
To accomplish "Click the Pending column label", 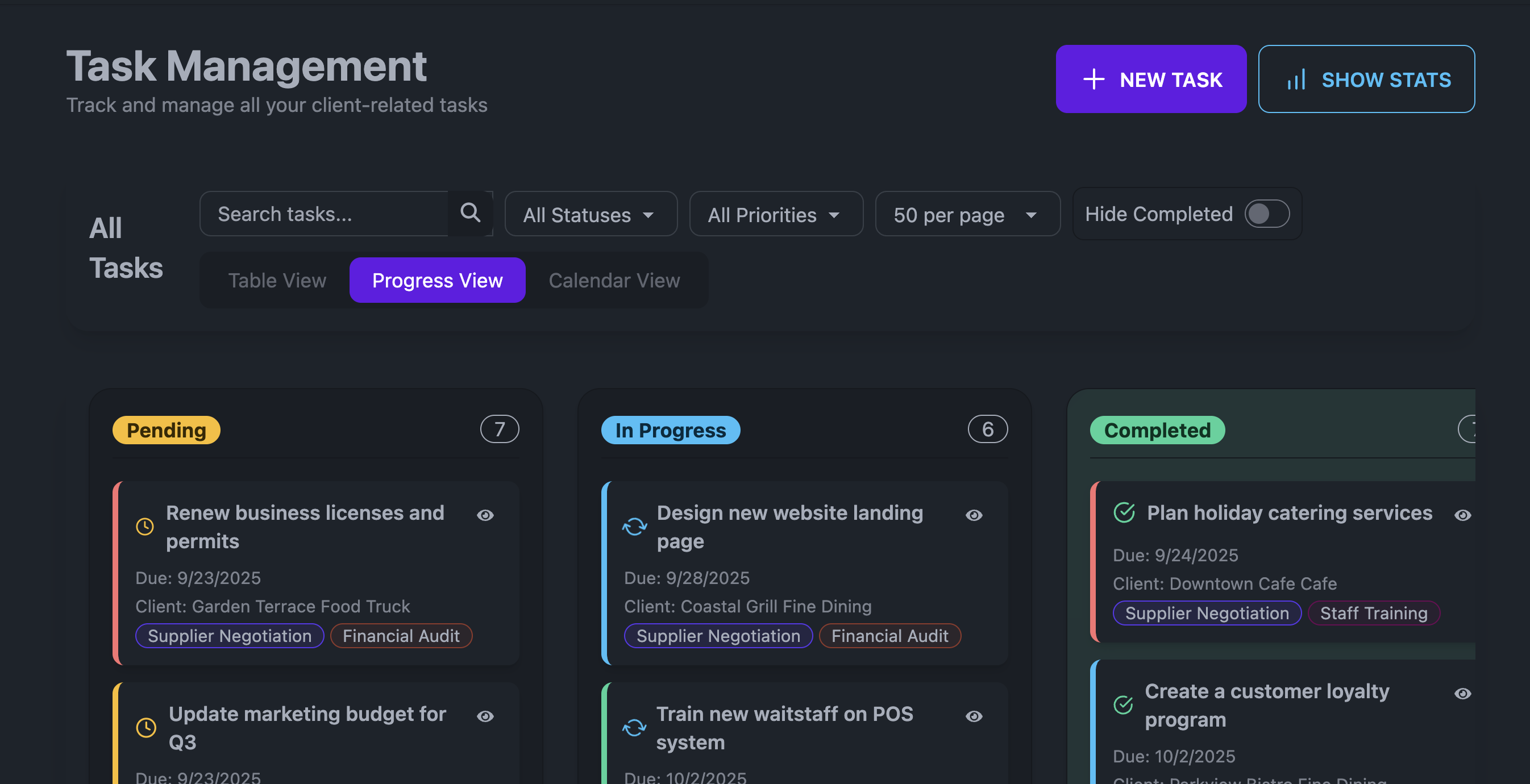I will pyautogui.click(x=167, y=429).
